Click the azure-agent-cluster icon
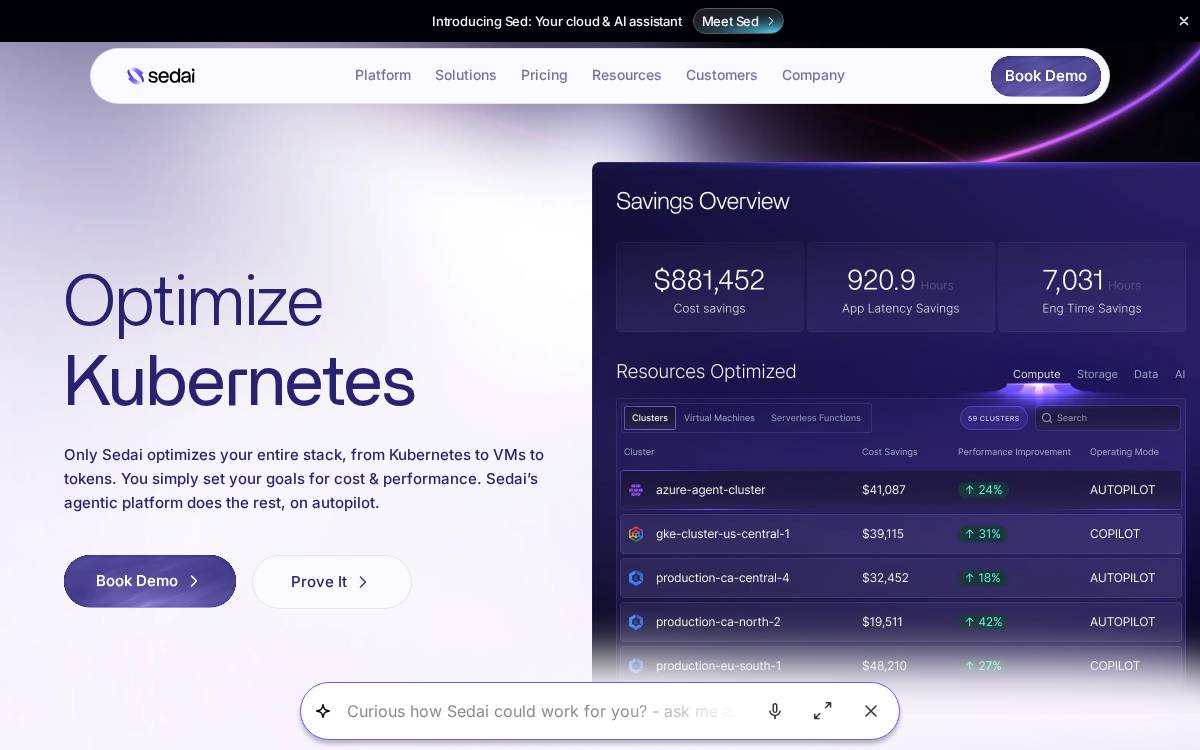The height and width of the screenshot is (750, 1200). tap(636, 490)
